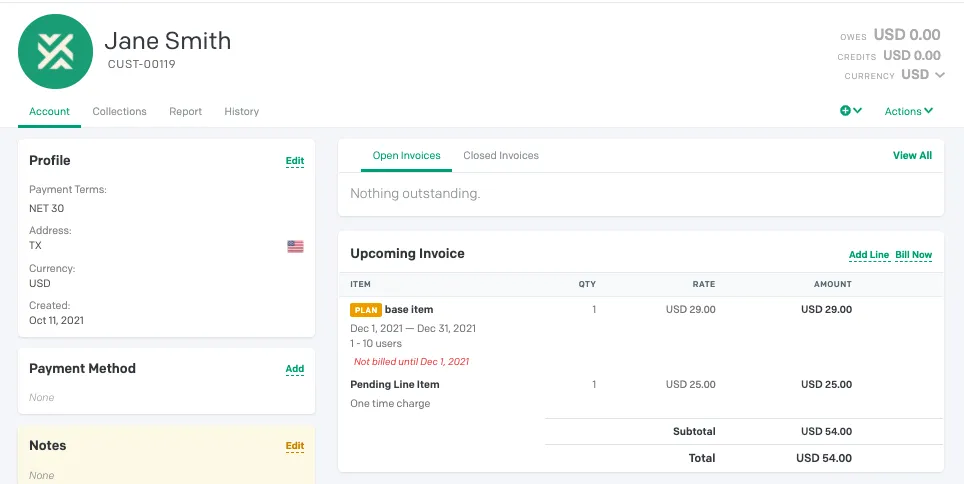Click the US flag icon beside address
This screenshot has width=964, height=484.
[x=295, y=247]
